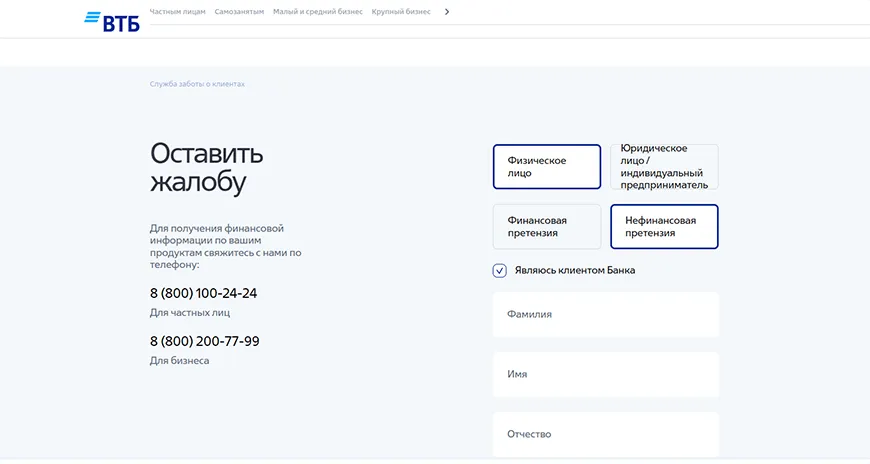Click the phone number 8 (800) 100-24-24
The height and width of the screenshot is (464, 870).
click(x=204, y=293)
